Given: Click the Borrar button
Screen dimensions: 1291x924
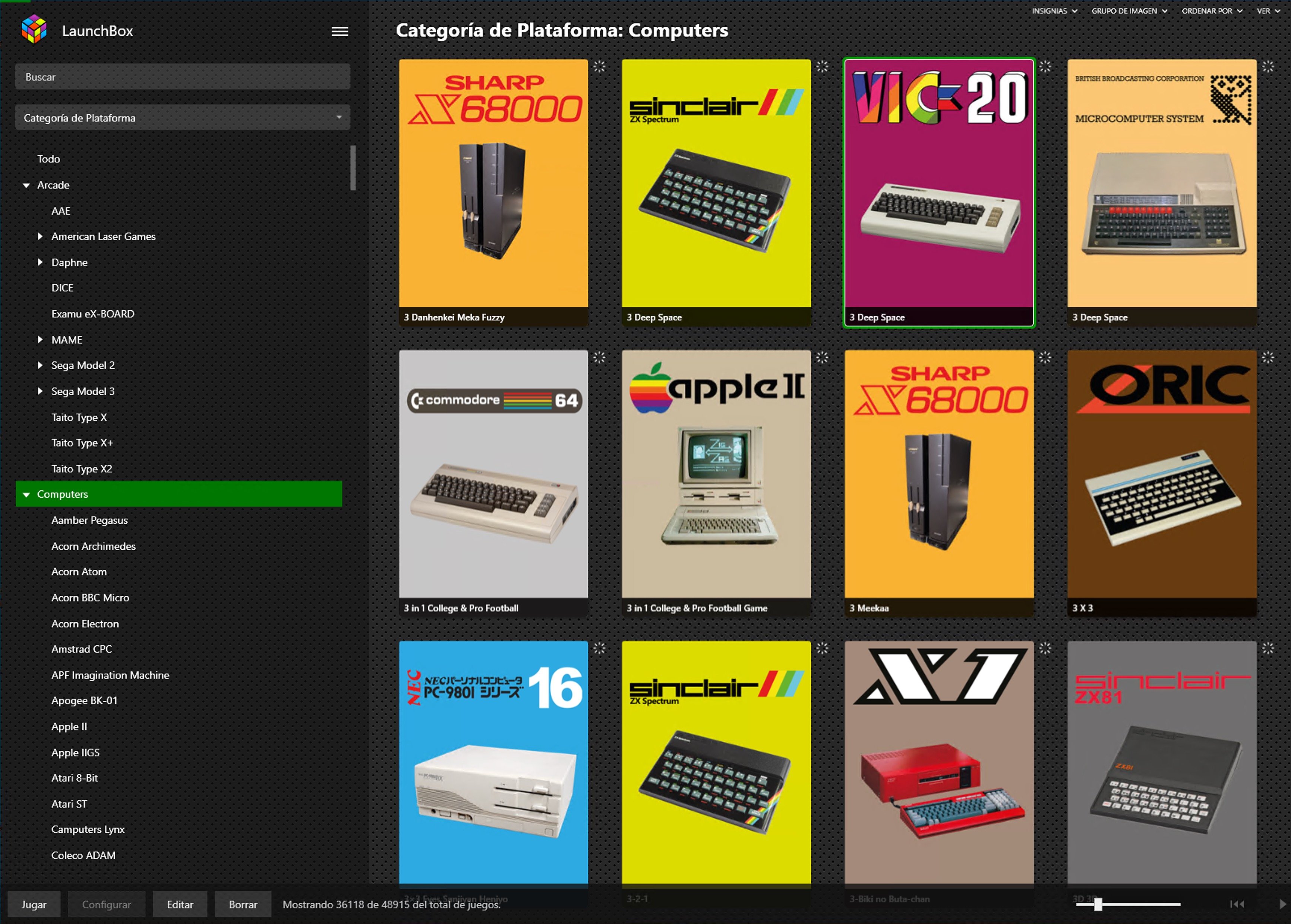Looking at the screenshot, I should click(243, 905).
